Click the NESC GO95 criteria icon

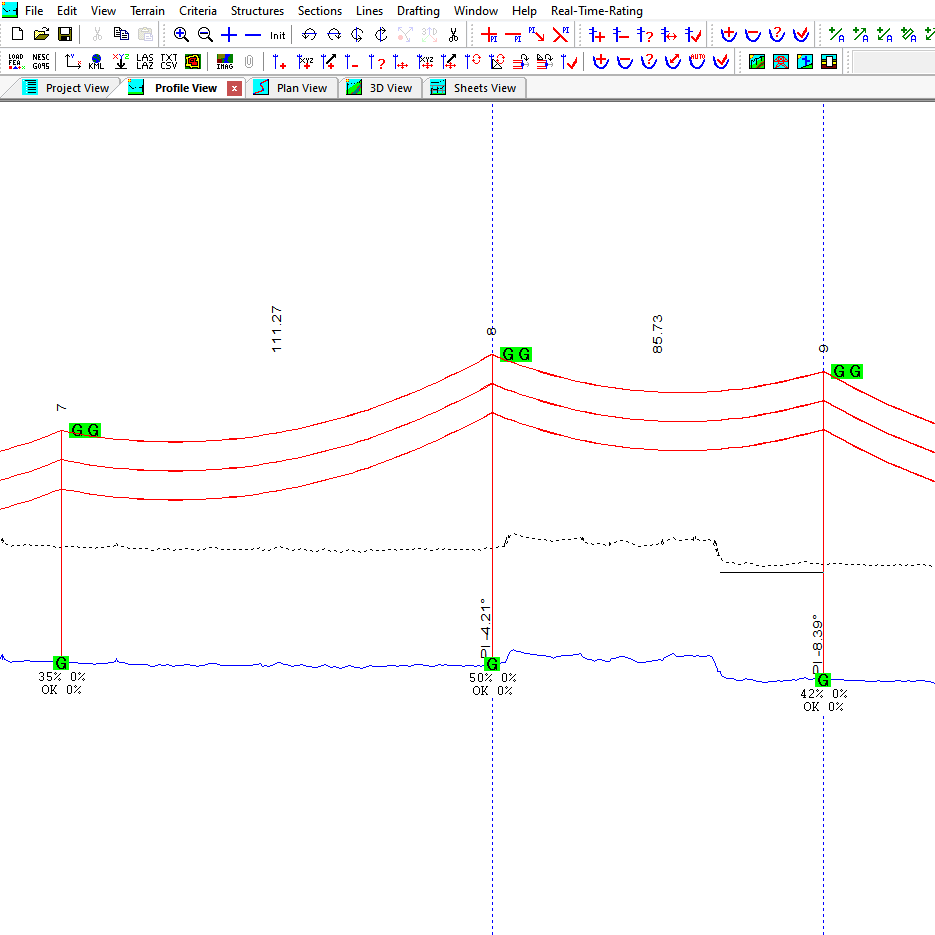[x=40, y=61]
